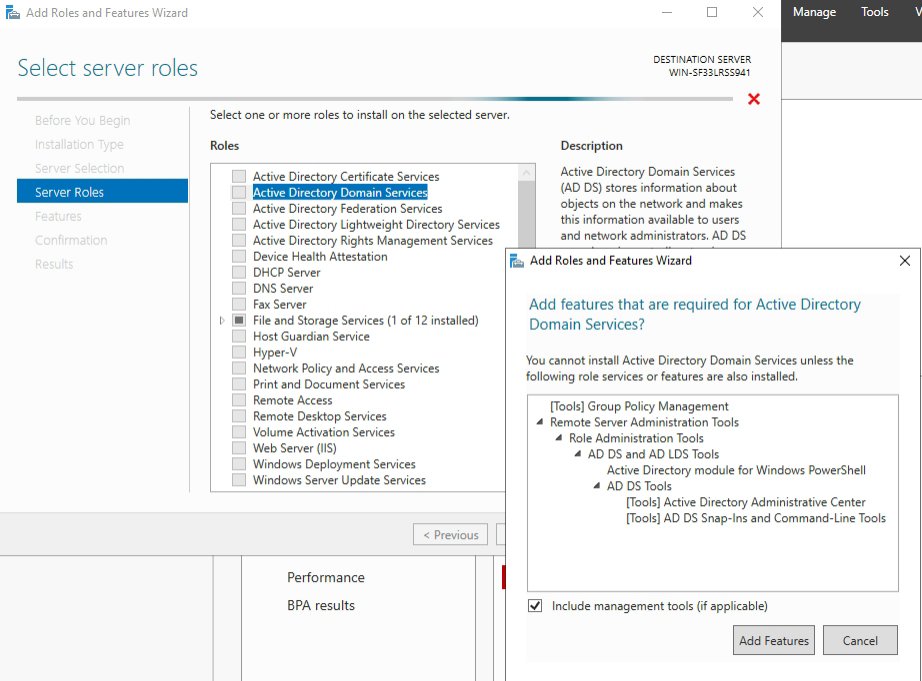Open the Manage menu
922x681 pixels.
814,12
